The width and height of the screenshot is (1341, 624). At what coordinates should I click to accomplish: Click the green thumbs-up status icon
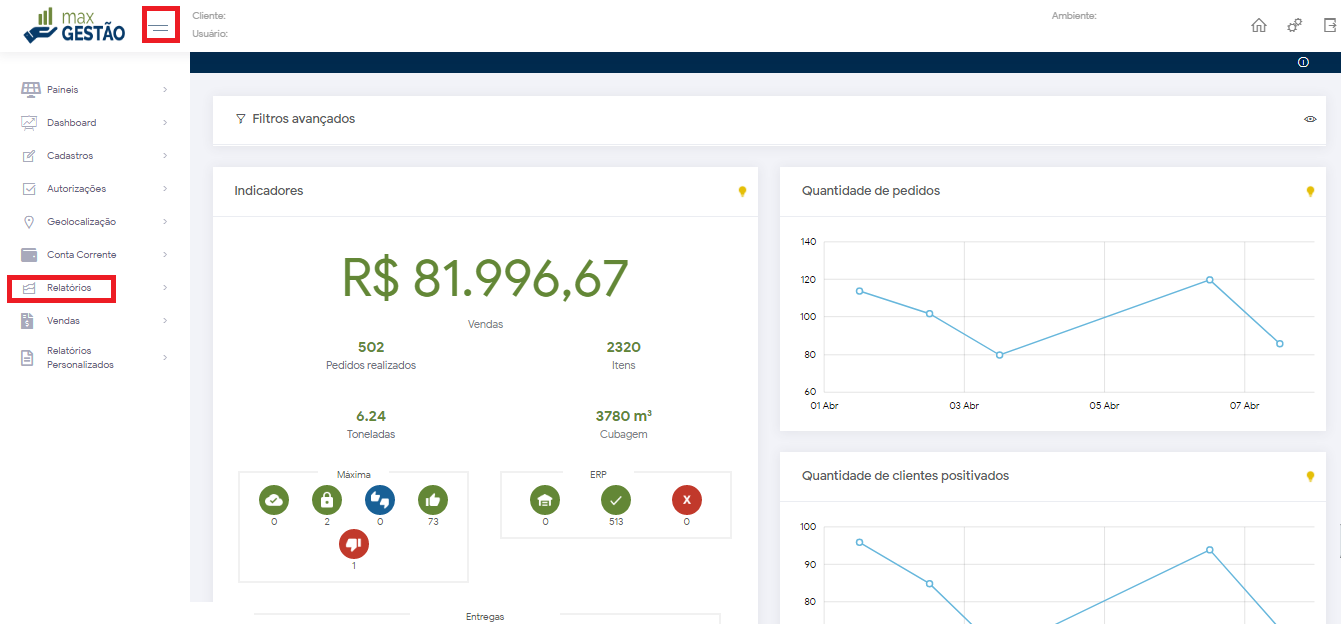[x=433, y=500]
